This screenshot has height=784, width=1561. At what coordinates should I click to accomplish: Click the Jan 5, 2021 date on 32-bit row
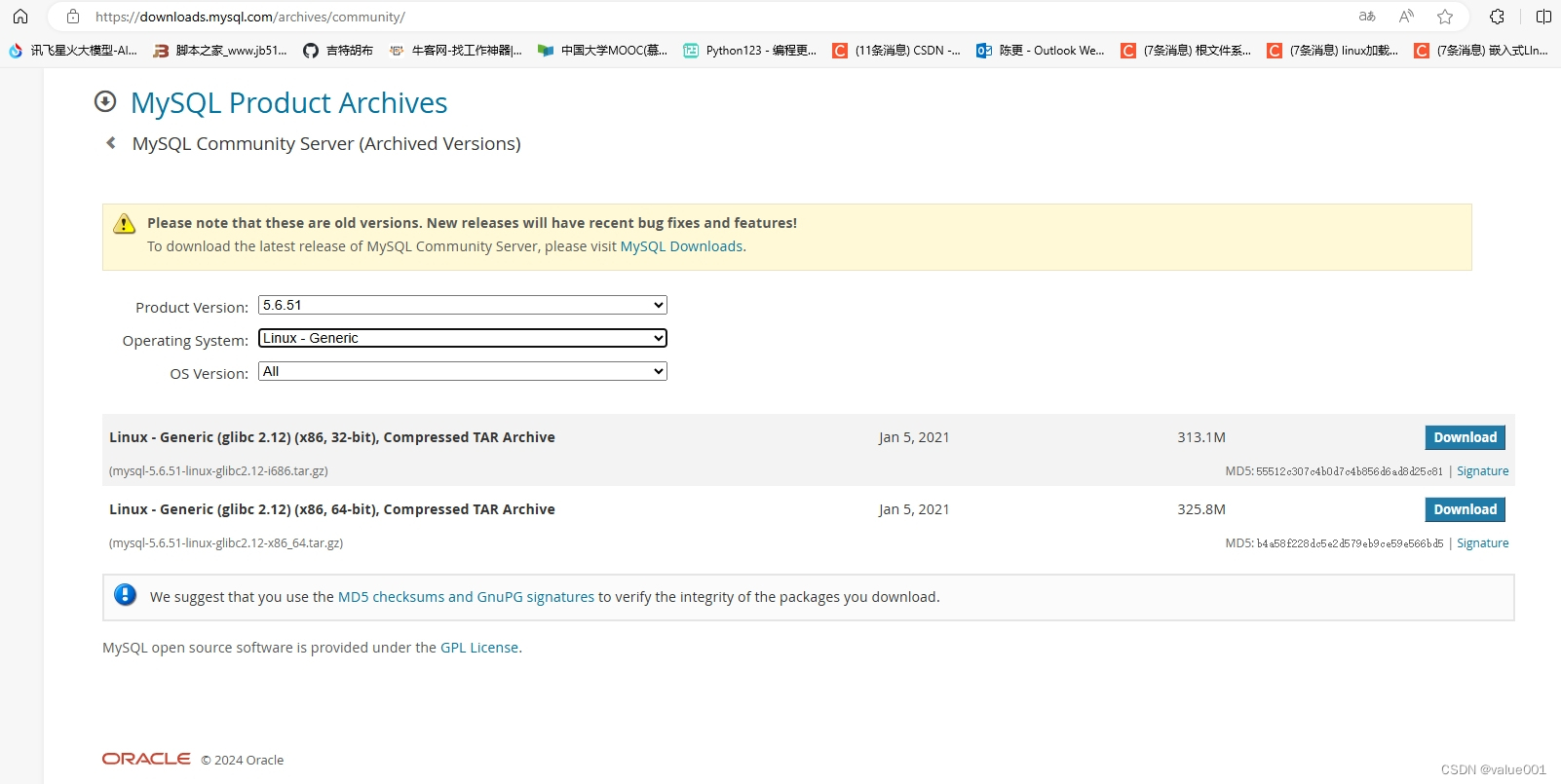click(x=914, y=437)
